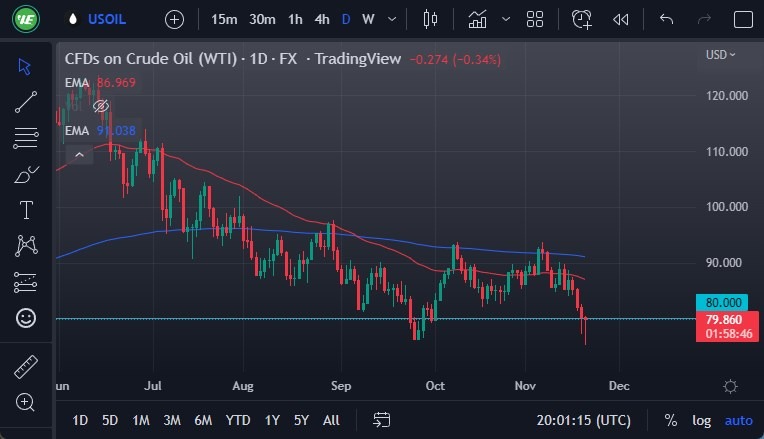The image size is (764, 439).
Task: Open the USD currency dropdown
Action: pos(720,55)
